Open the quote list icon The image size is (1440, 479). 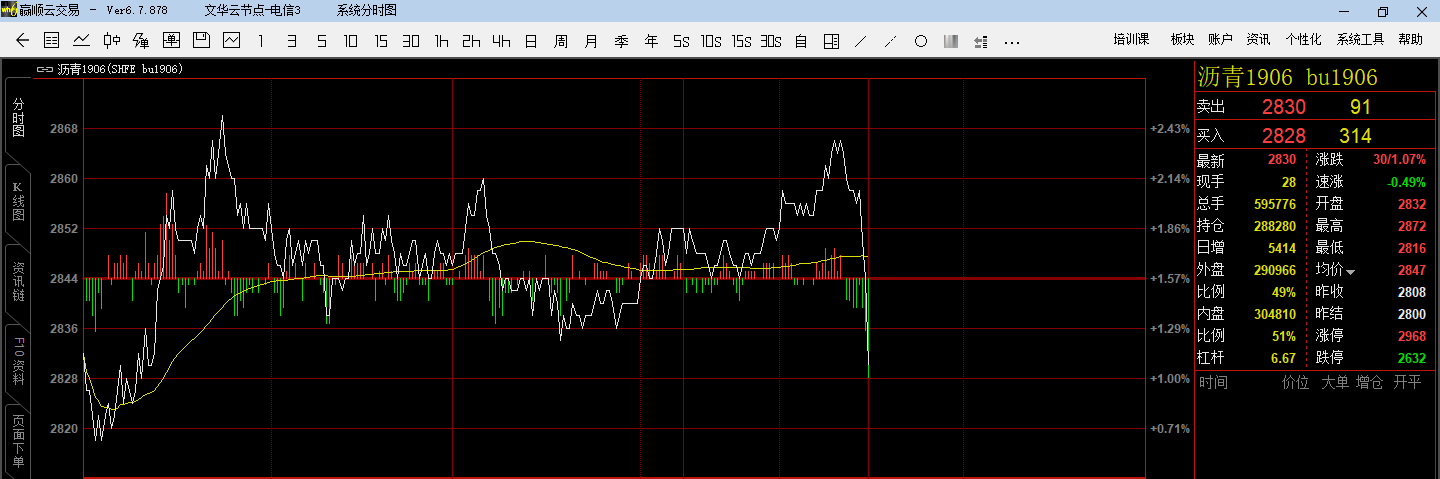point(52,41)
